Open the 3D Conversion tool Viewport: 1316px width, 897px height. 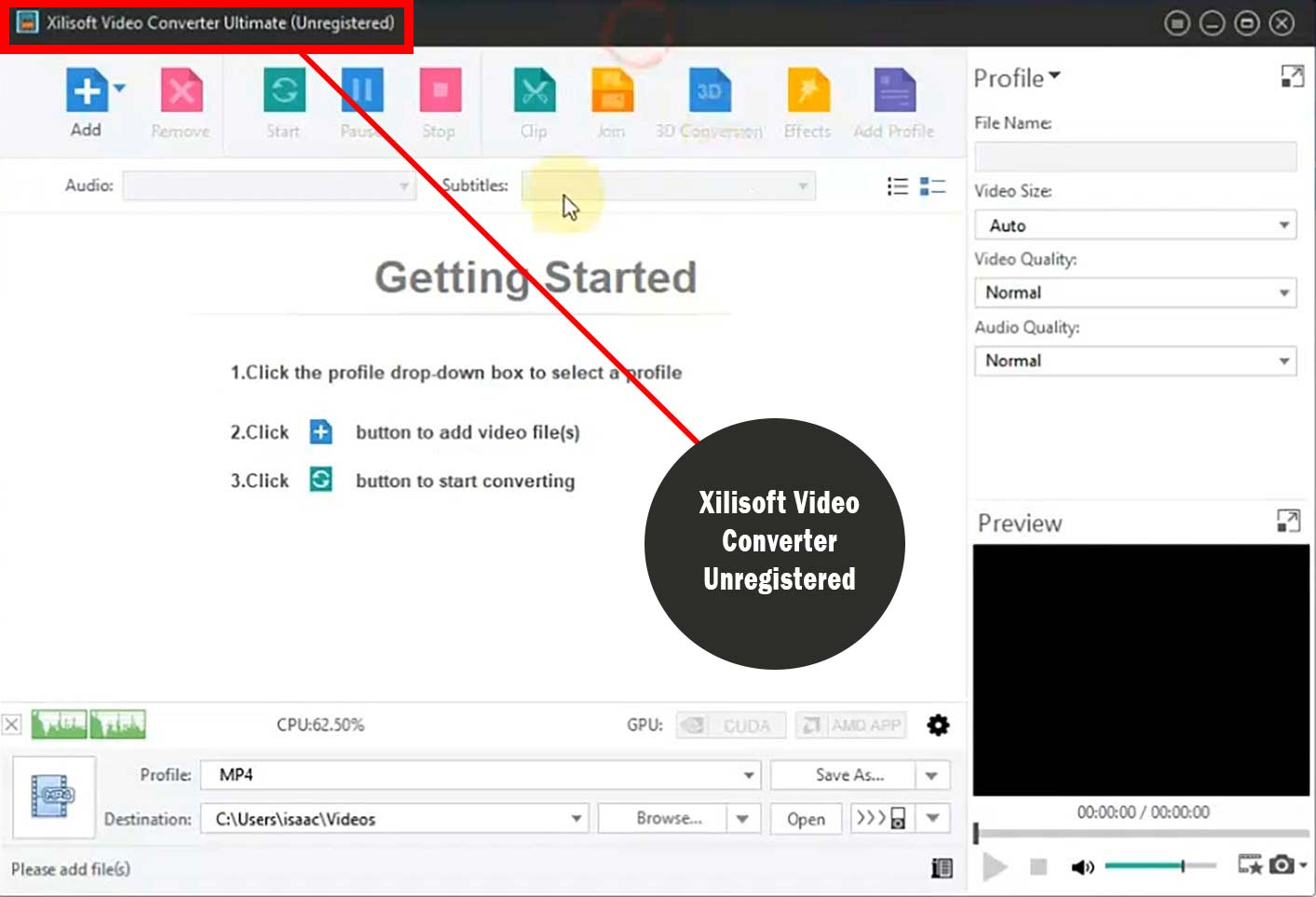point(709,91)
